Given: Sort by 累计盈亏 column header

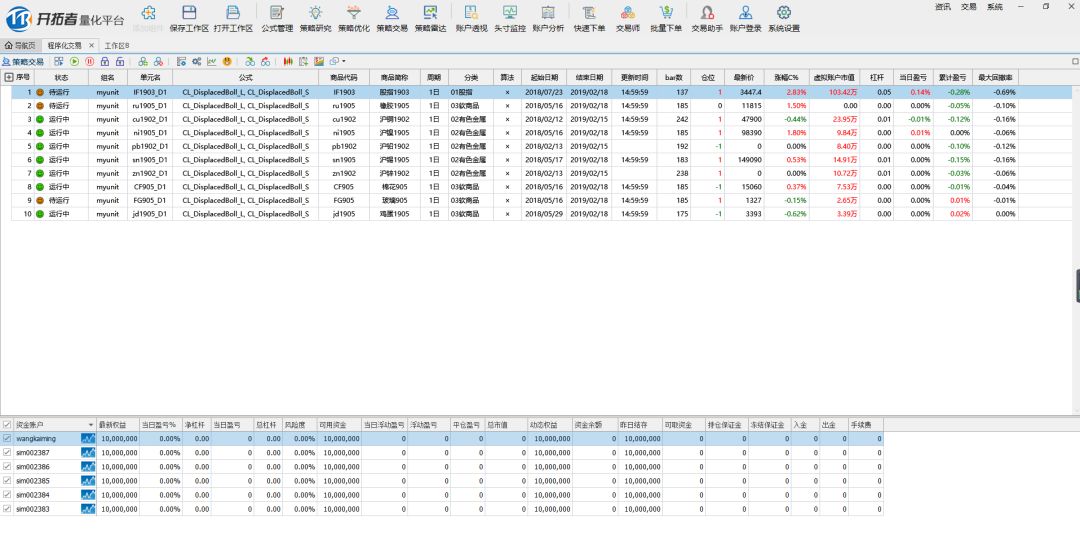Looking at the screenshot, I should click(953, 77).
